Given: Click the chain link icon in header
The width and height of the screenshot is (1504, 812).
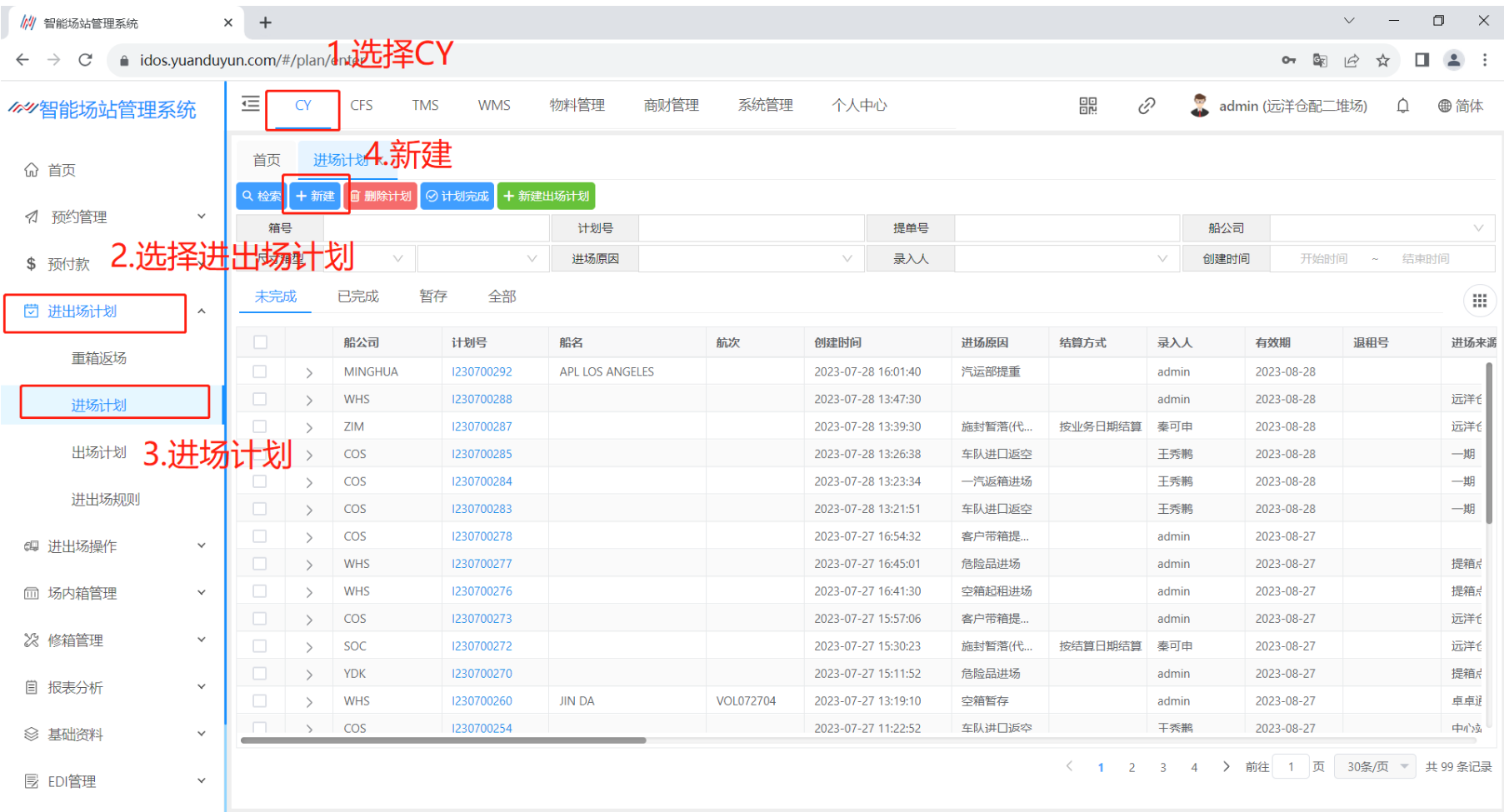Looking at the screenshot, I should [x=1147, y=106].
